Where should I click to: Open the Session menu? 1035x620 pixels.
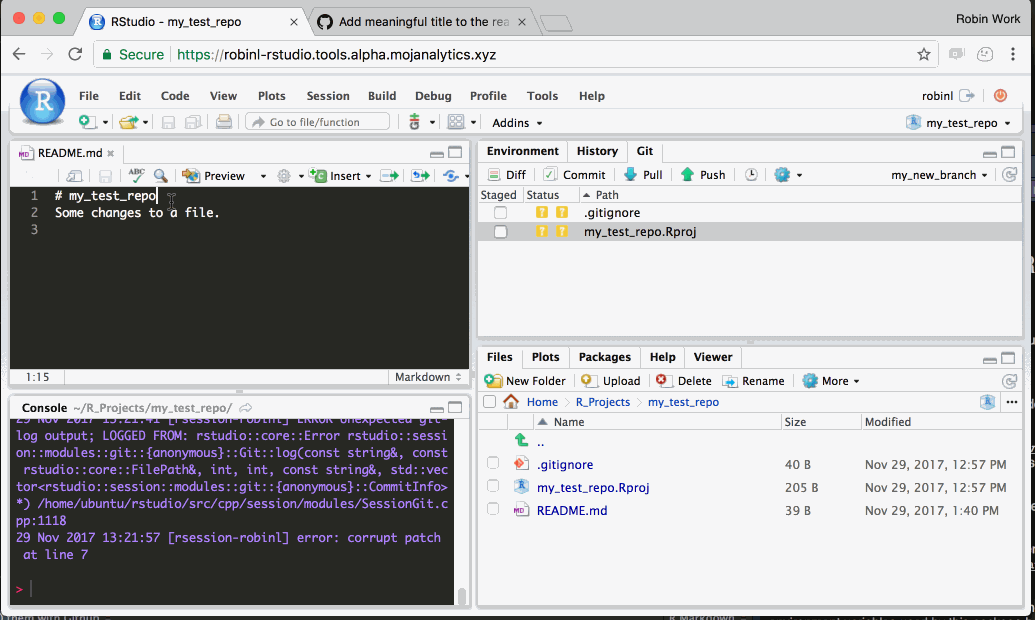tap(327, 96)
